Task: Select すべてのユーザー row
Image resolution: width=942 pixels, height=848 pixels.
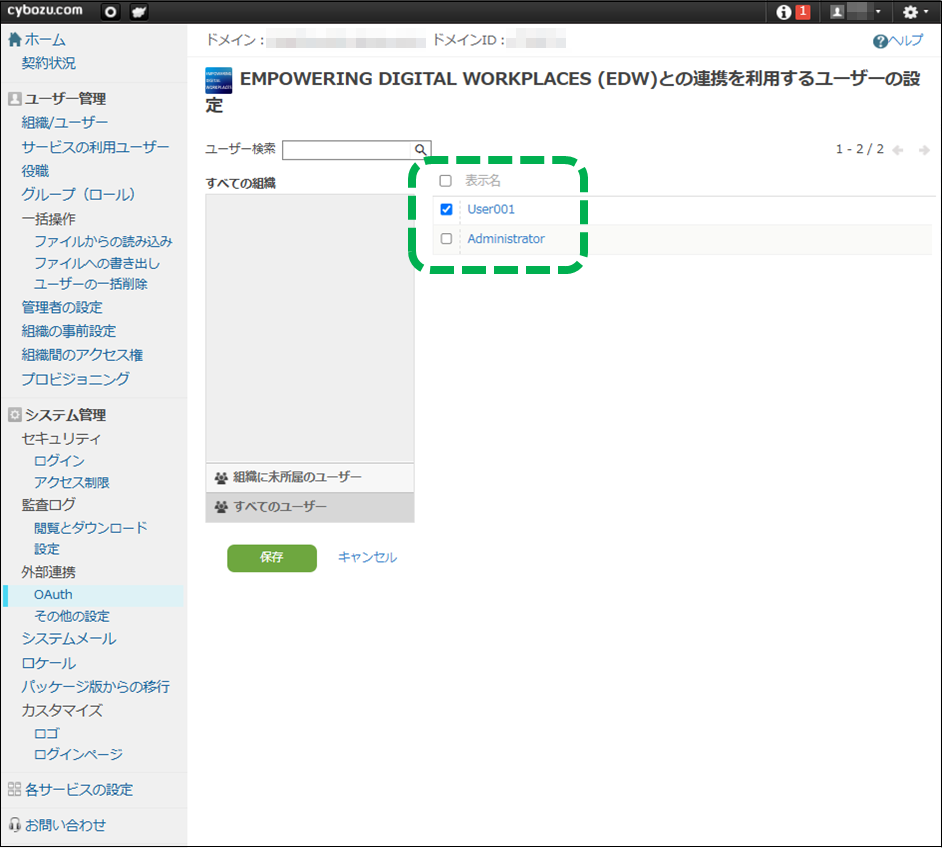Action: pos(310,507)
